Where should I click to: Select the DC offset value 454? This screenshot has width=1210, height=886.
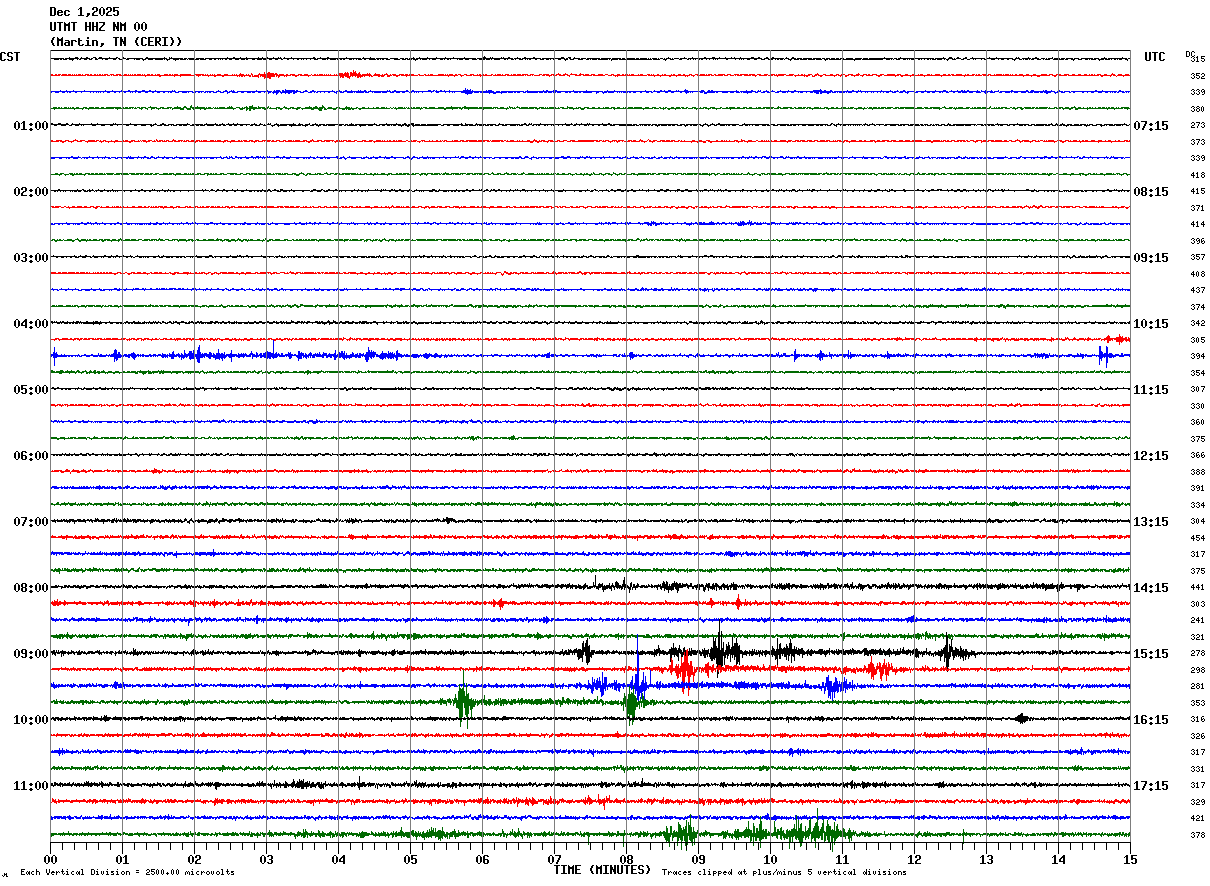tap(1197, 538)
